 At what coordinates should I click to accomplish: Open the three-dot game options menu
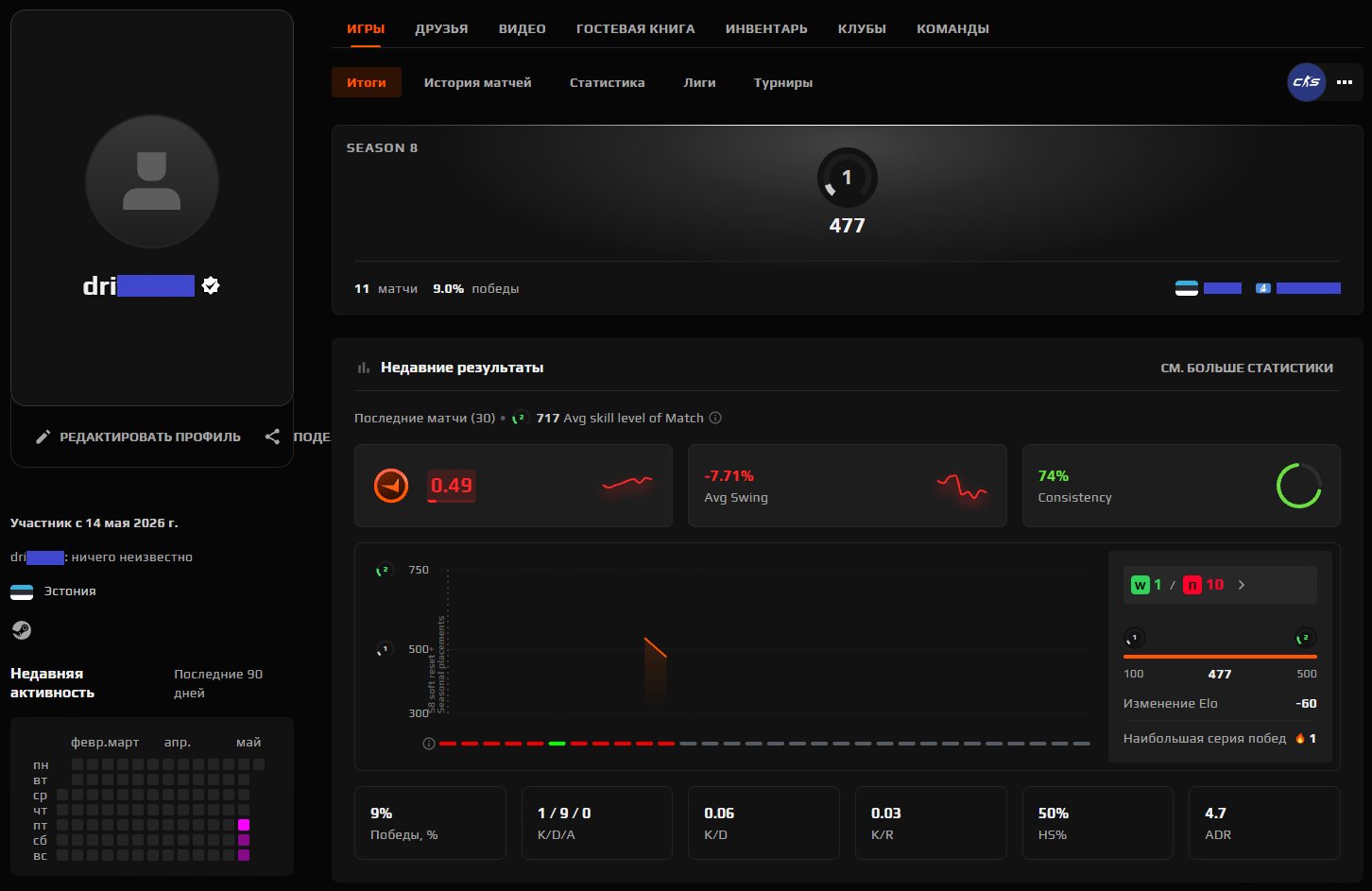1345,82
